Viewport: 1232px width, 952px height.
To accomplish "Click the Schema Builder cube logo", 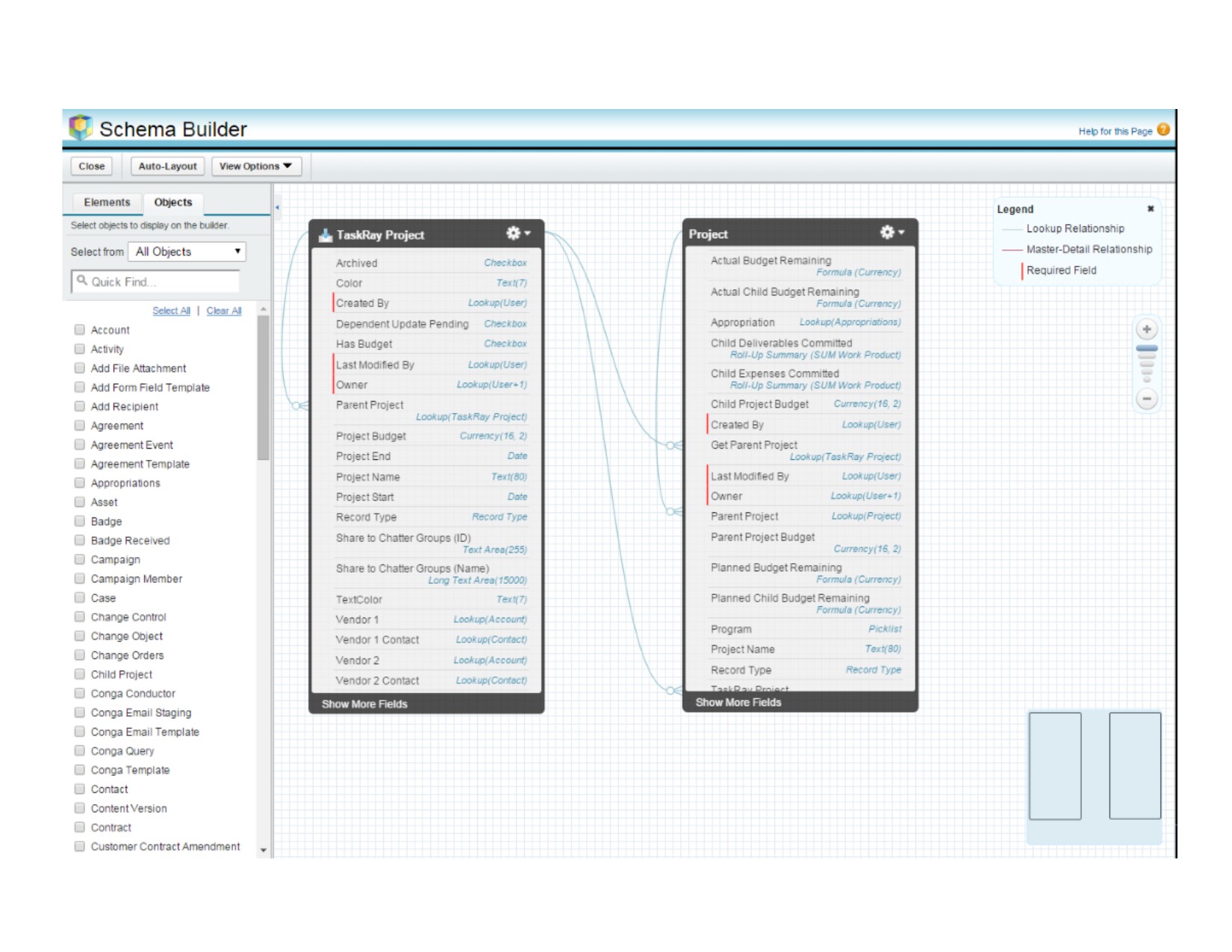I will click(x=81, y=128).
